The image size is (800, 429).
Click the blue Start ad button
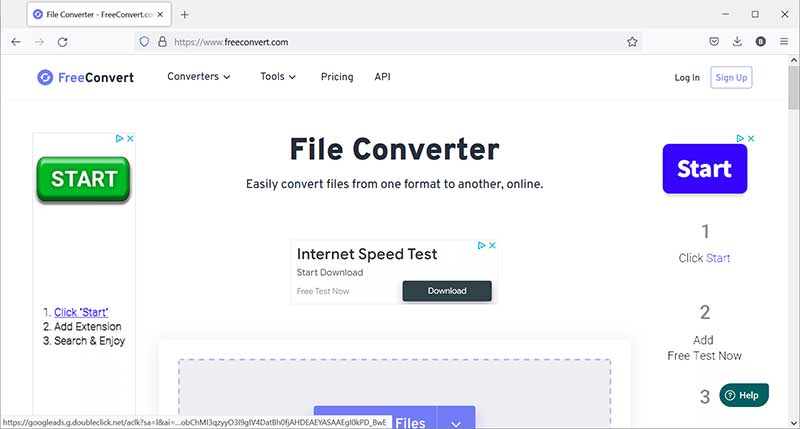(705, 169)
